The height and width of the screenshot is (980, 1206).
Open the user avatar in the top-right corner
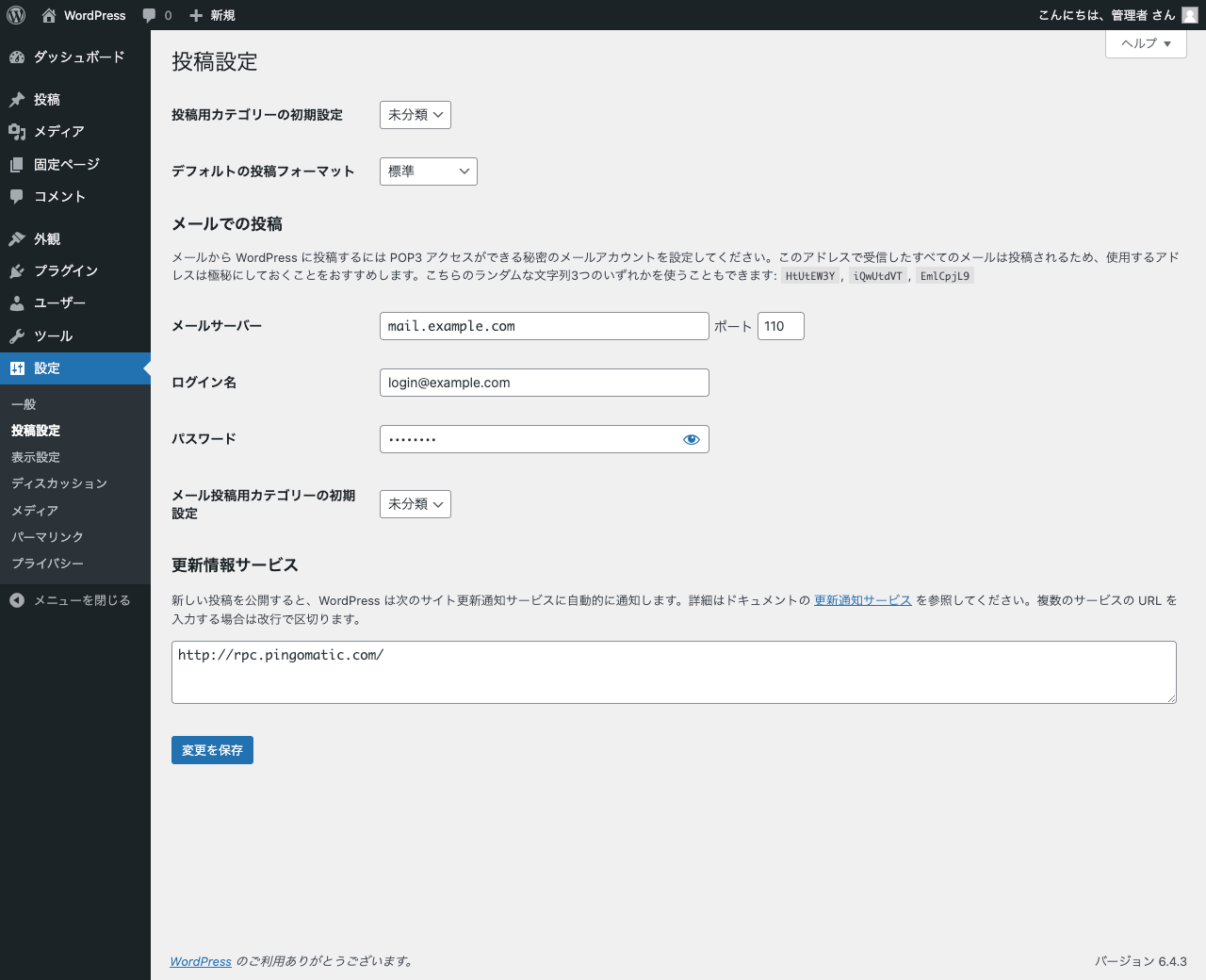pyautogui.click(x=1190, y=15)
